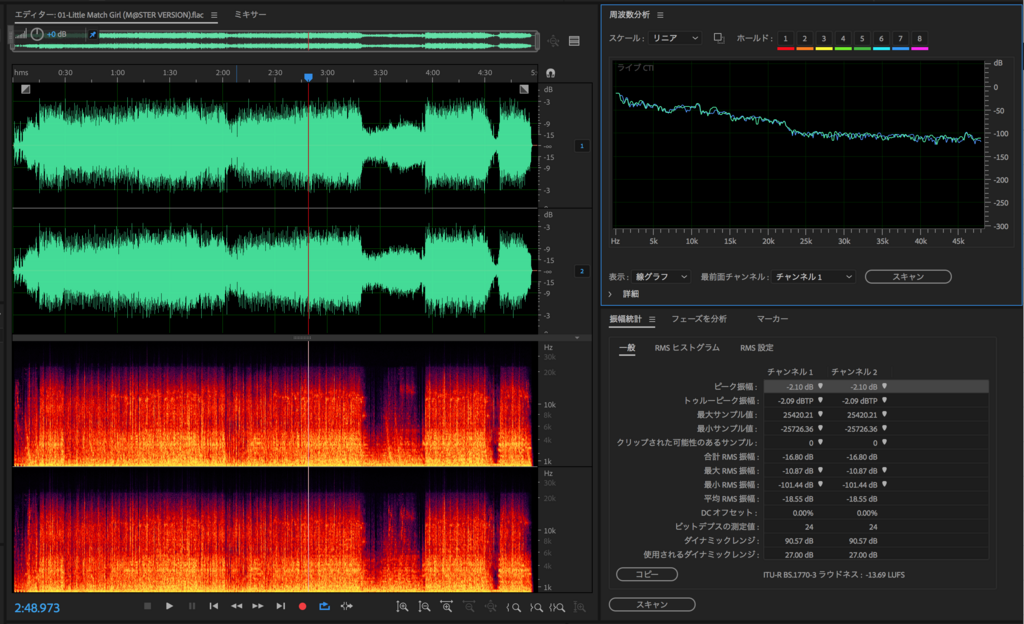Stop playback with the Stop button

point(148,606)
